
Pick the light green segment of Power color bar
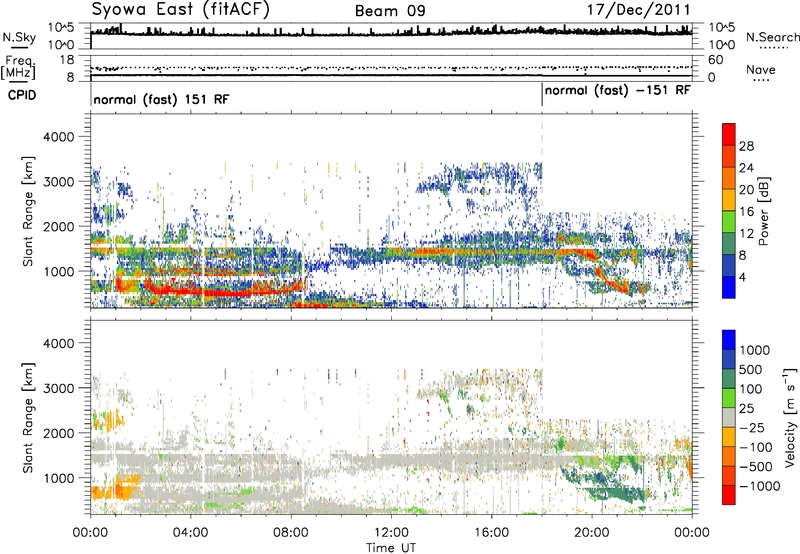[729, 222]
